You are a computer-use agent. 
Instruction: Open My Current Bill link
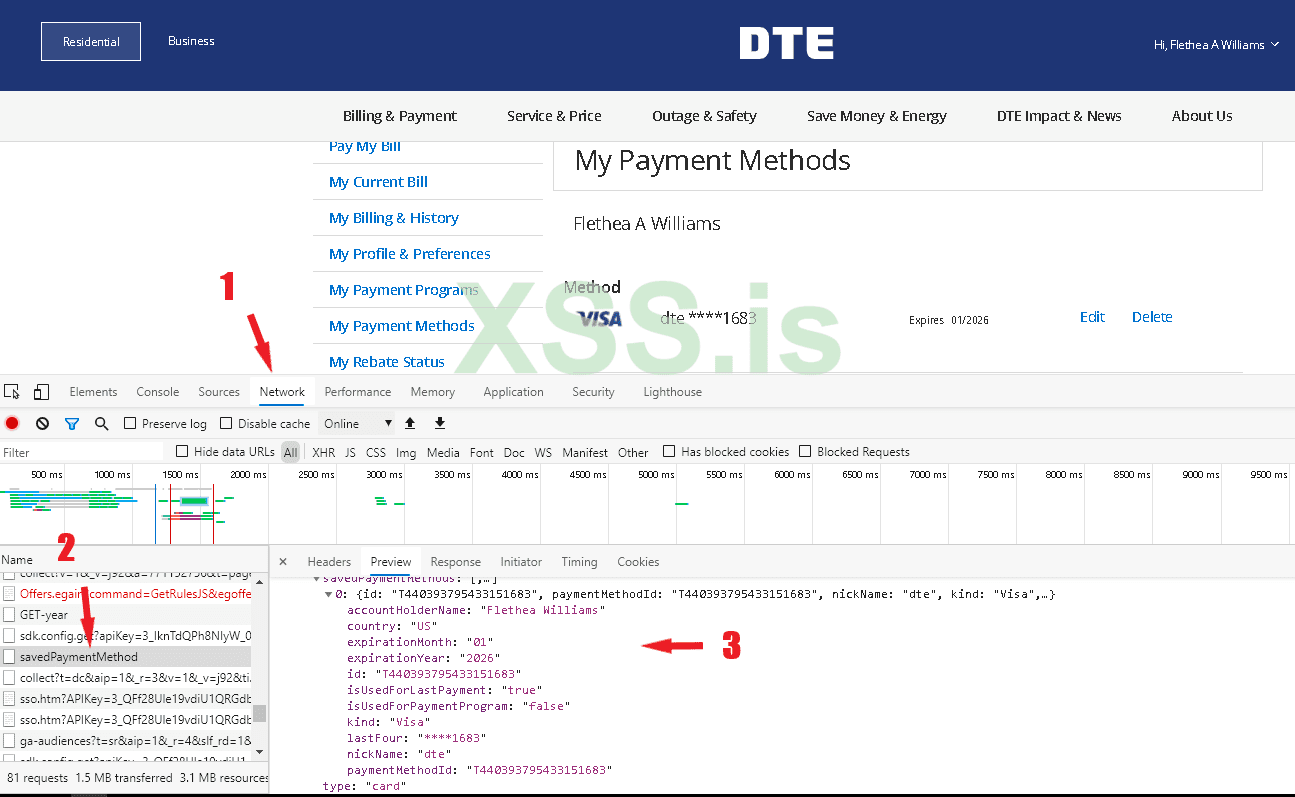(378, 182)
